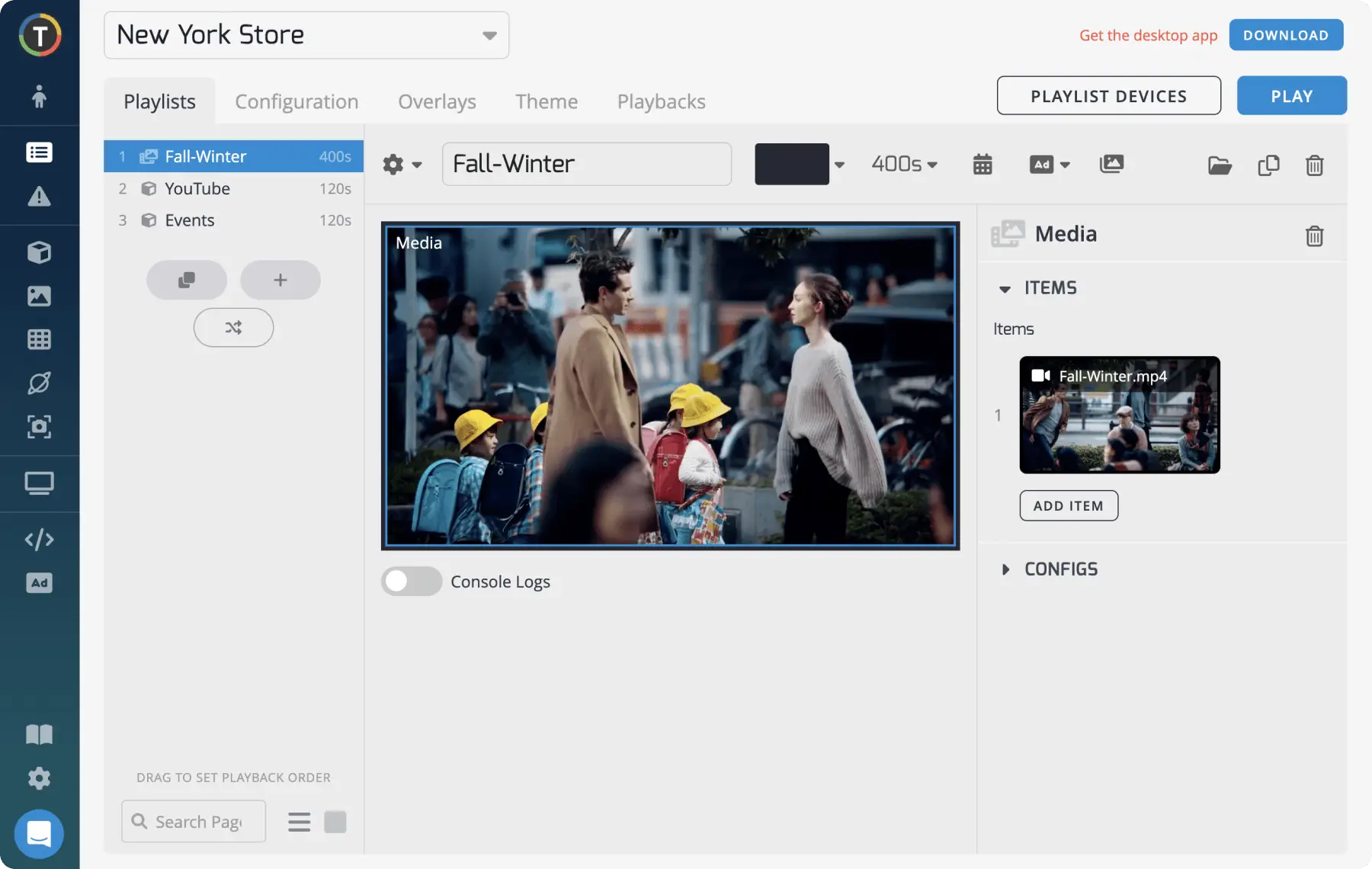The height and width of the screenshot is (869, 1372).
Task: Open the chat support bubble icon
Action: (x=39, y=833)
